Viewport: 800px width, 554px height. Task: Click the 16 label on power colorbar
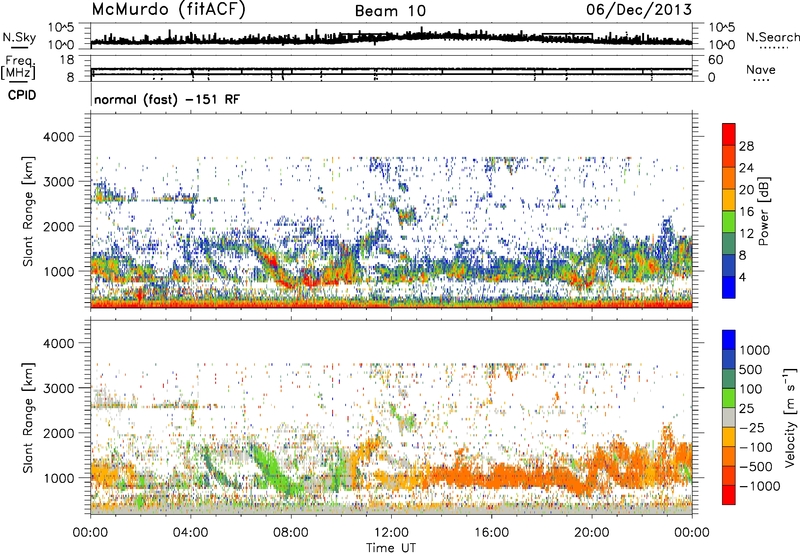point(746,212)
